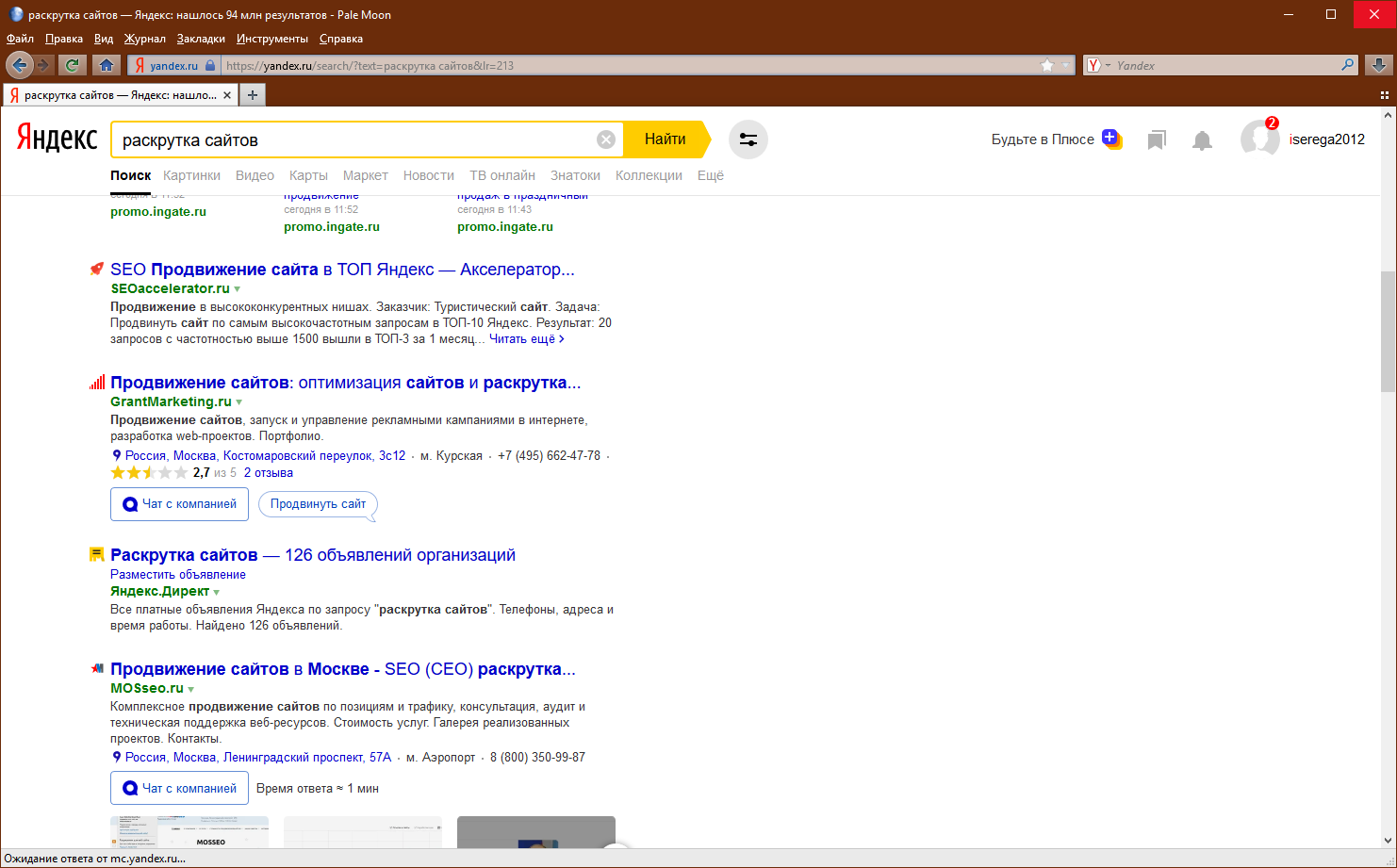Switch to Коллекции search tab

click(649, 175)
